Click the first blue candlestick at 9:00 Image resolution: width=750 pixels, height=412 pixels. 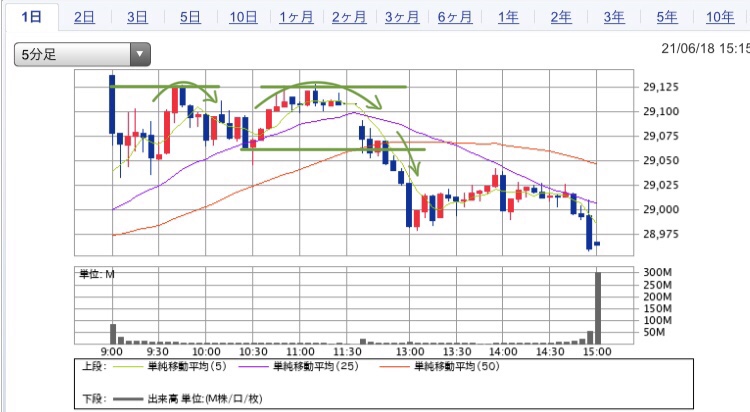112,104
